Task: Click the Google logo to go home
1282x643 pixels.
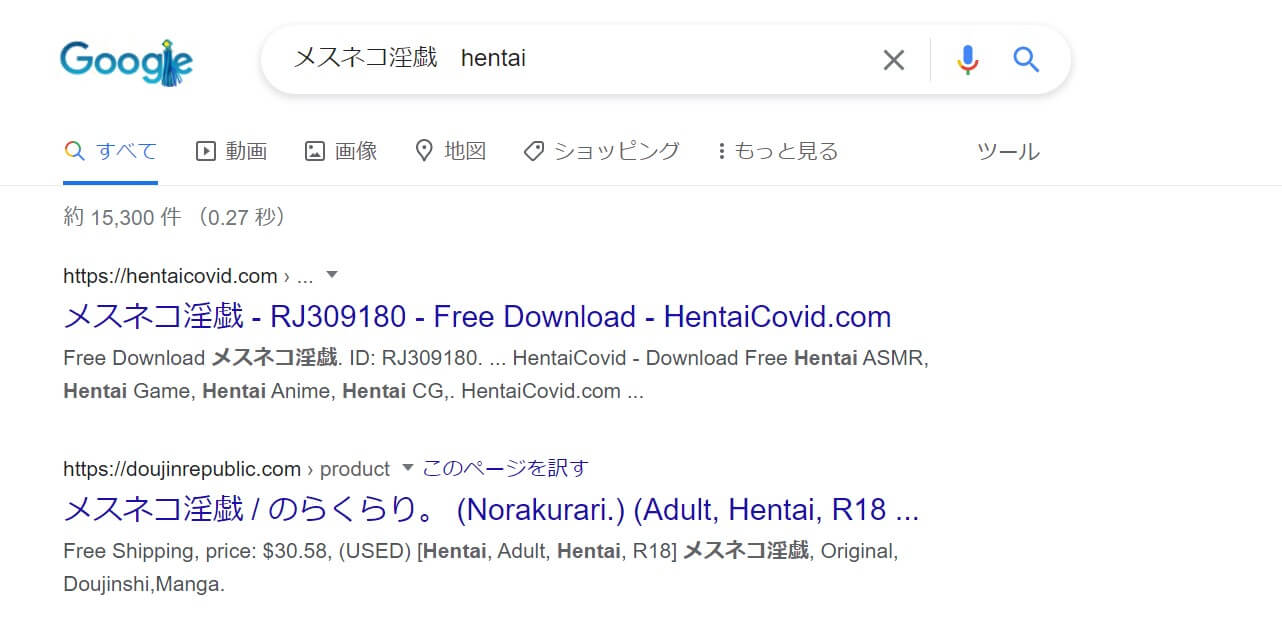Action: point(126,62)
